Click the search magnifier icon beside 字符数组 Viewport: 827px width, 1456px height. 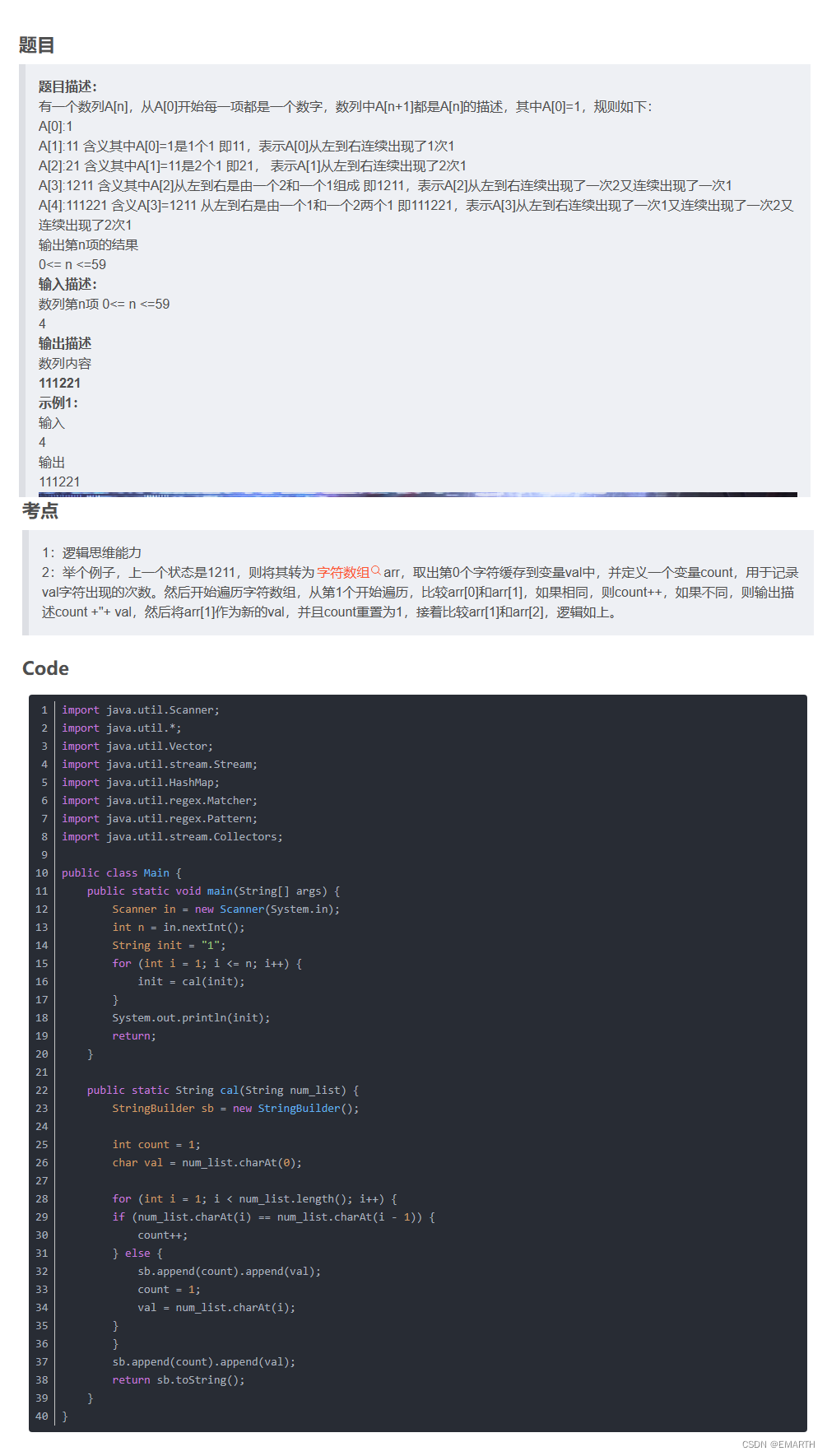pos(376,570)
